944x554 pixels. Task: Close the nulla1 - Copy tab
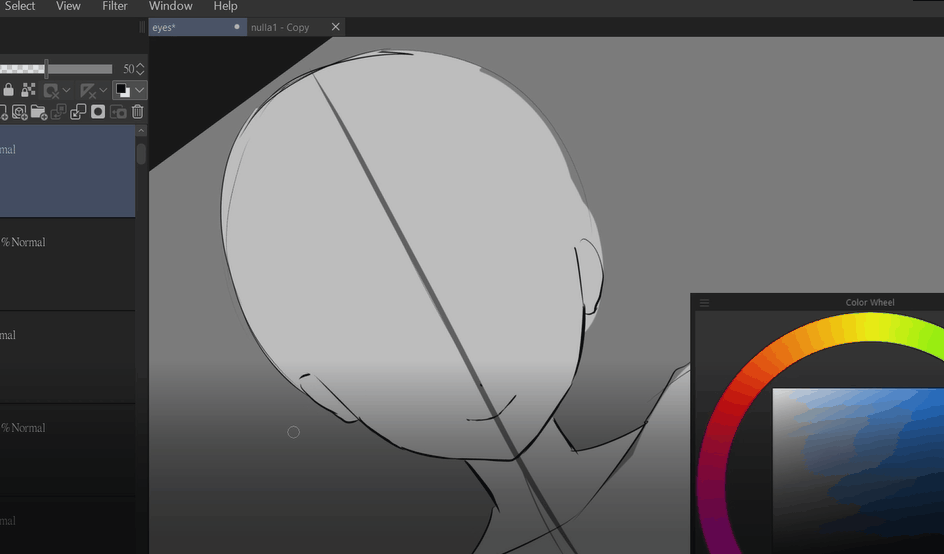[335, 26]
